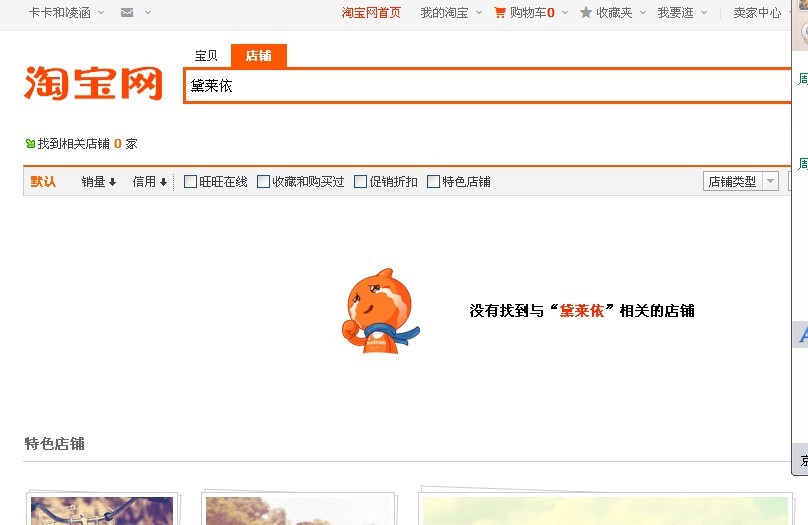This screenshot has width=808, height=525.
Task: Open the wide third featured shop thumbnail
Action: [605, 507]
